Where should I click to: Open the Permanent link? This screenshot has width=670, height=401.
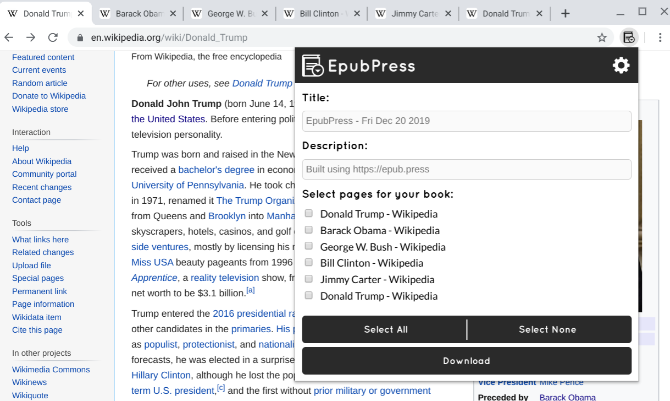tap(39, 291)
